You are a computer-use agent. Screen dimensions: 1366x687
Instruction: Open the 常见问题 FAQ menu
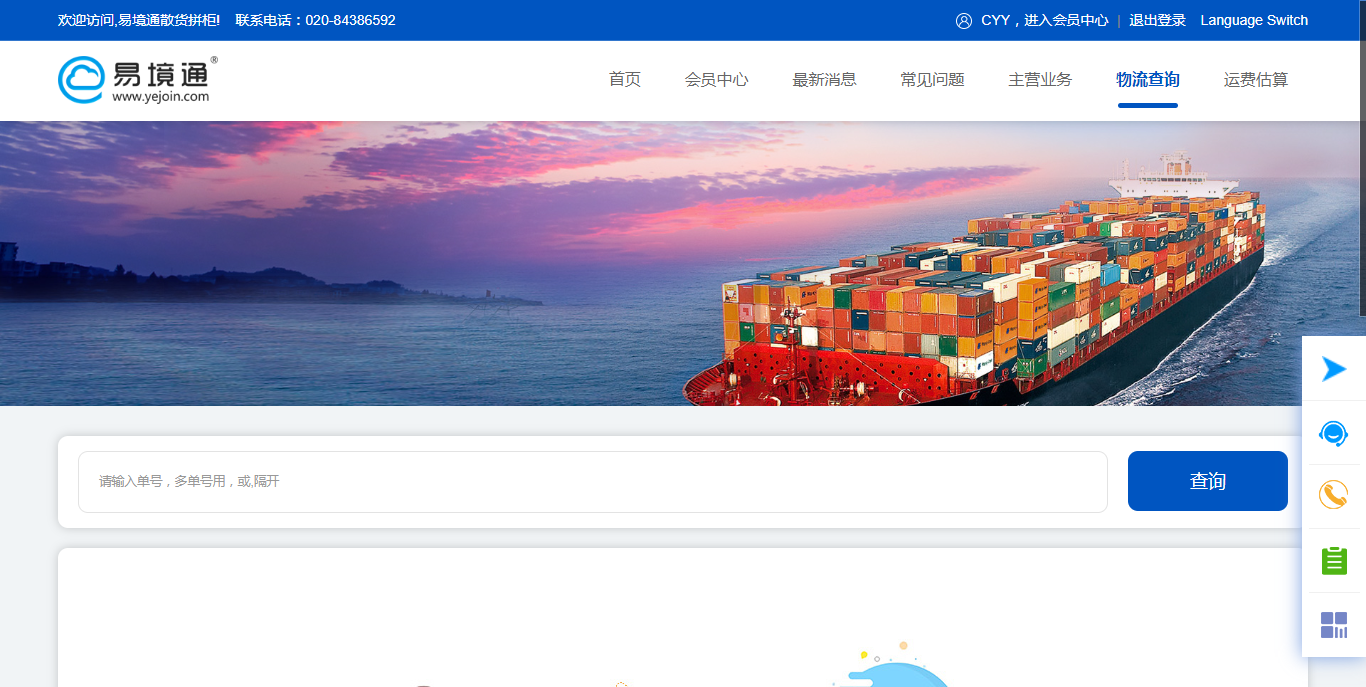pos(933,80)
